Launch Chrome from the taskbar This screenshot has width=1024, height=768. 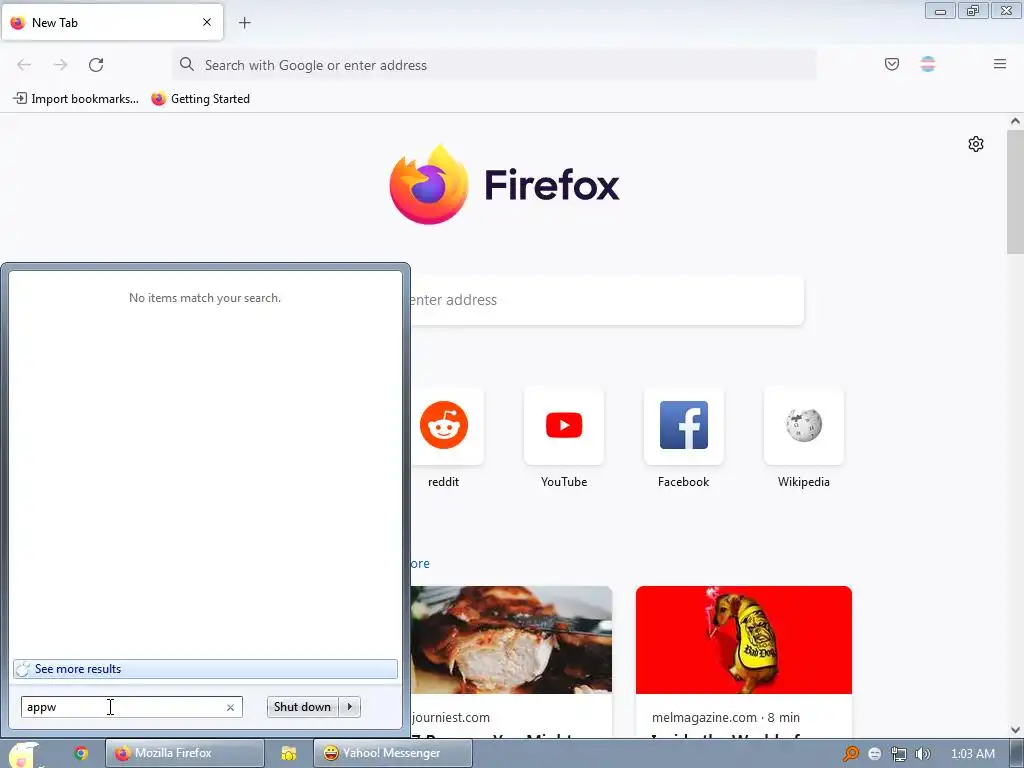[x=80, y=753]
